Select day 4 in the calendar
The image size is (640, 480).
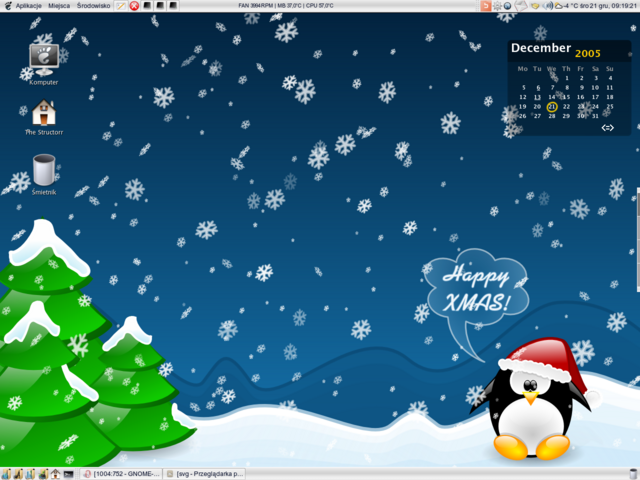[x=610, y=78]
